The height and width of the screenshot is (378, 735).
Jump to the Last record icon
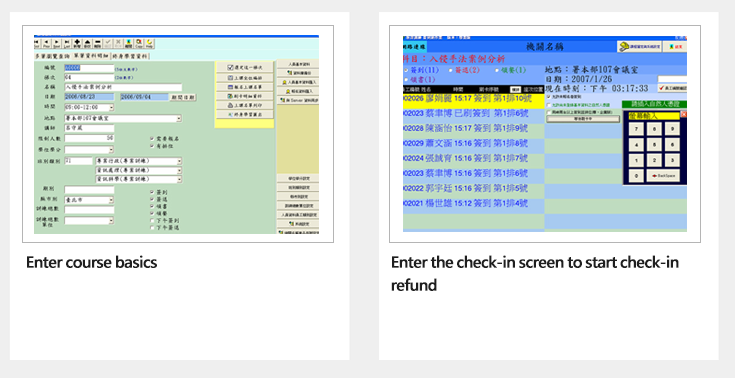tap(67, 44)
